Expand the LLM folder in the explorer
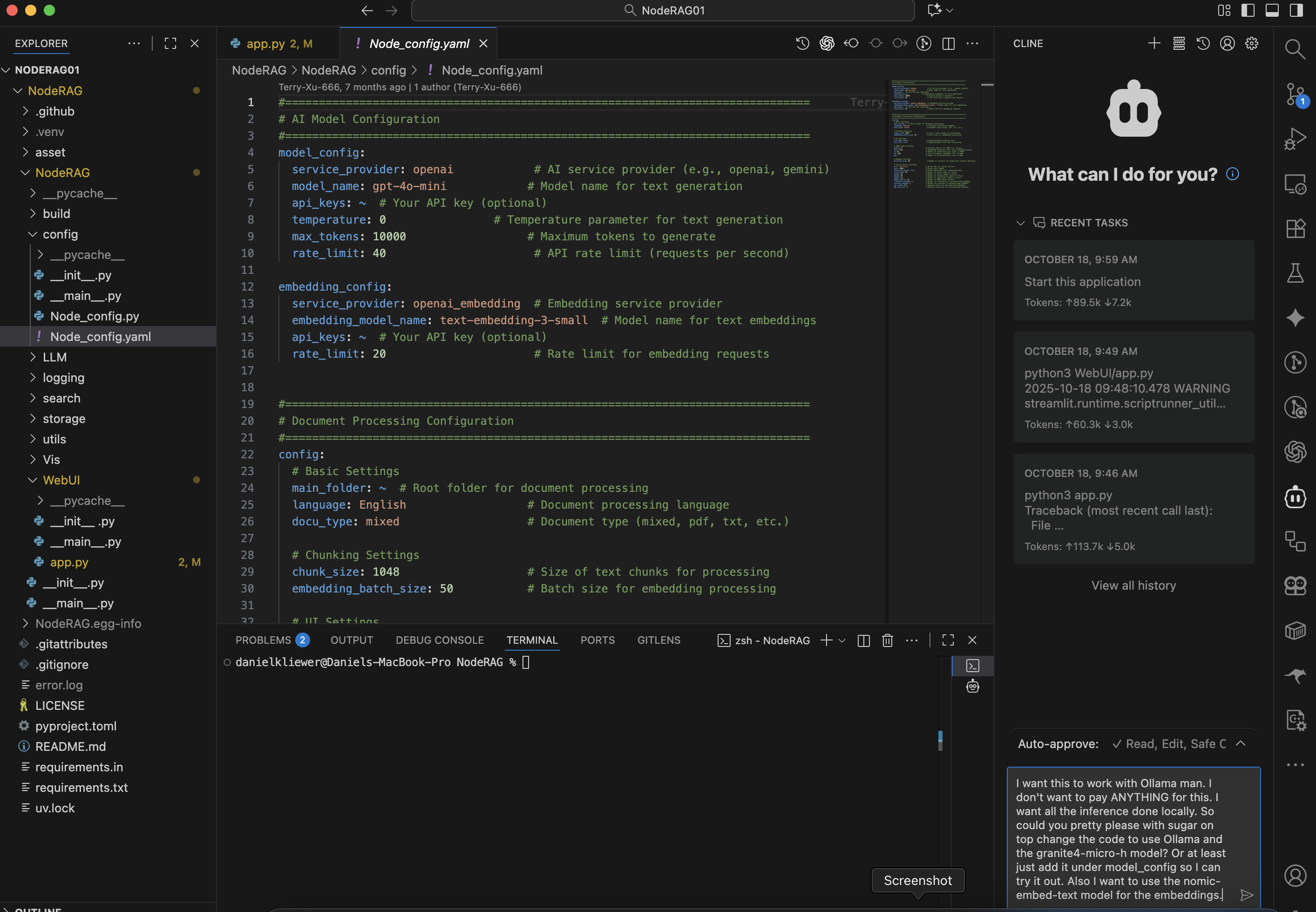 point(54,357)
